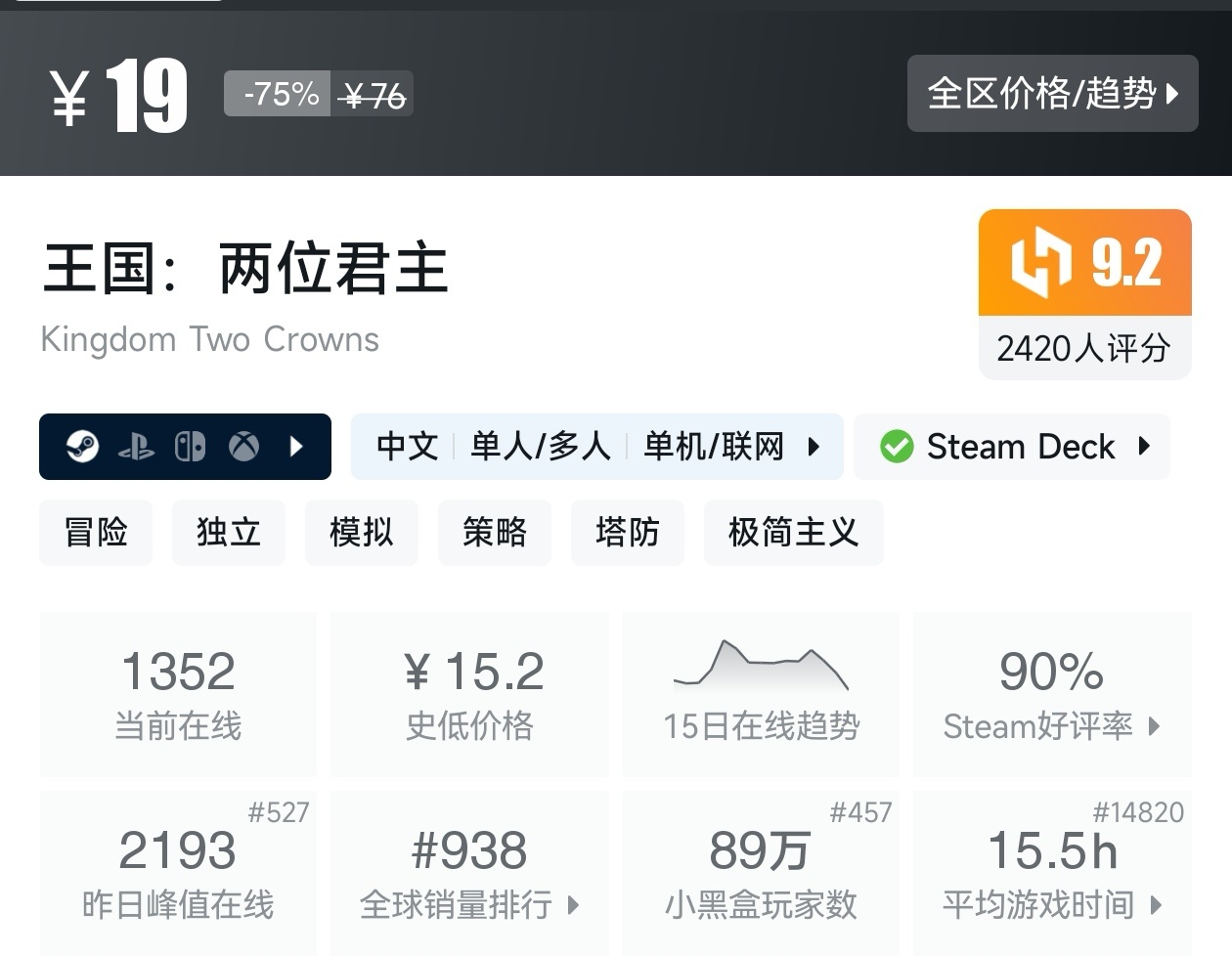Select the 冒险 tag
Screen dimensions: 1232x956
pos(96,533)
